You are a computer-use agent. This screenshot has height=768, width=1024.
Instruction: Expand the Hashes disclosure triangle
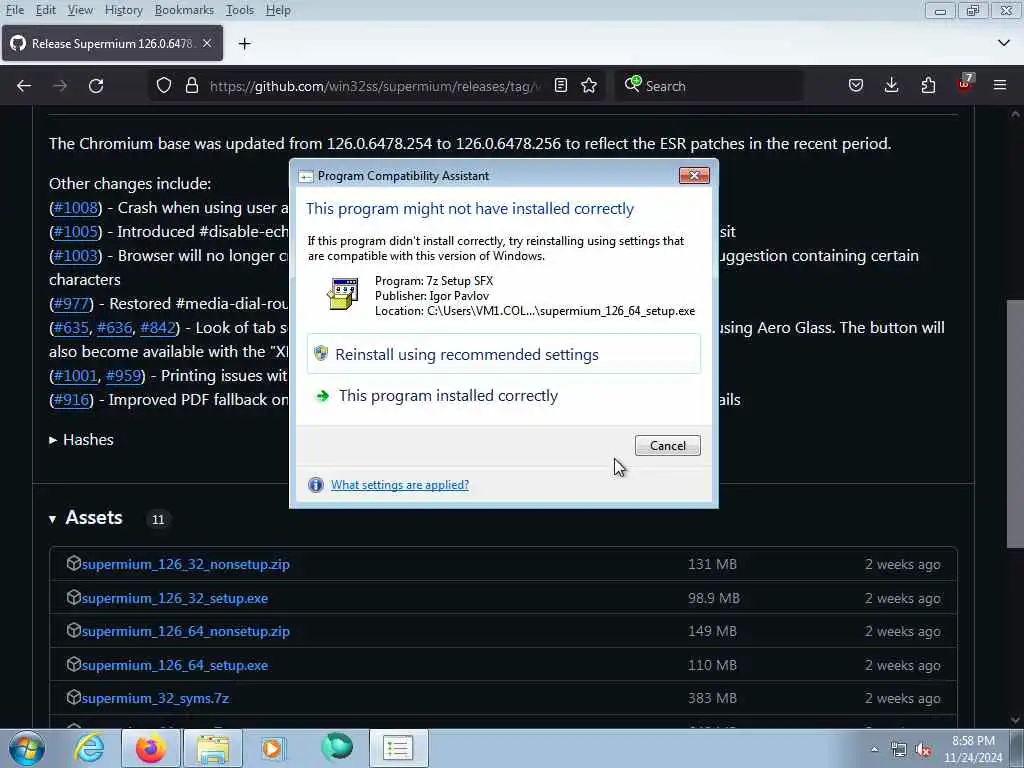pos(53,440)
